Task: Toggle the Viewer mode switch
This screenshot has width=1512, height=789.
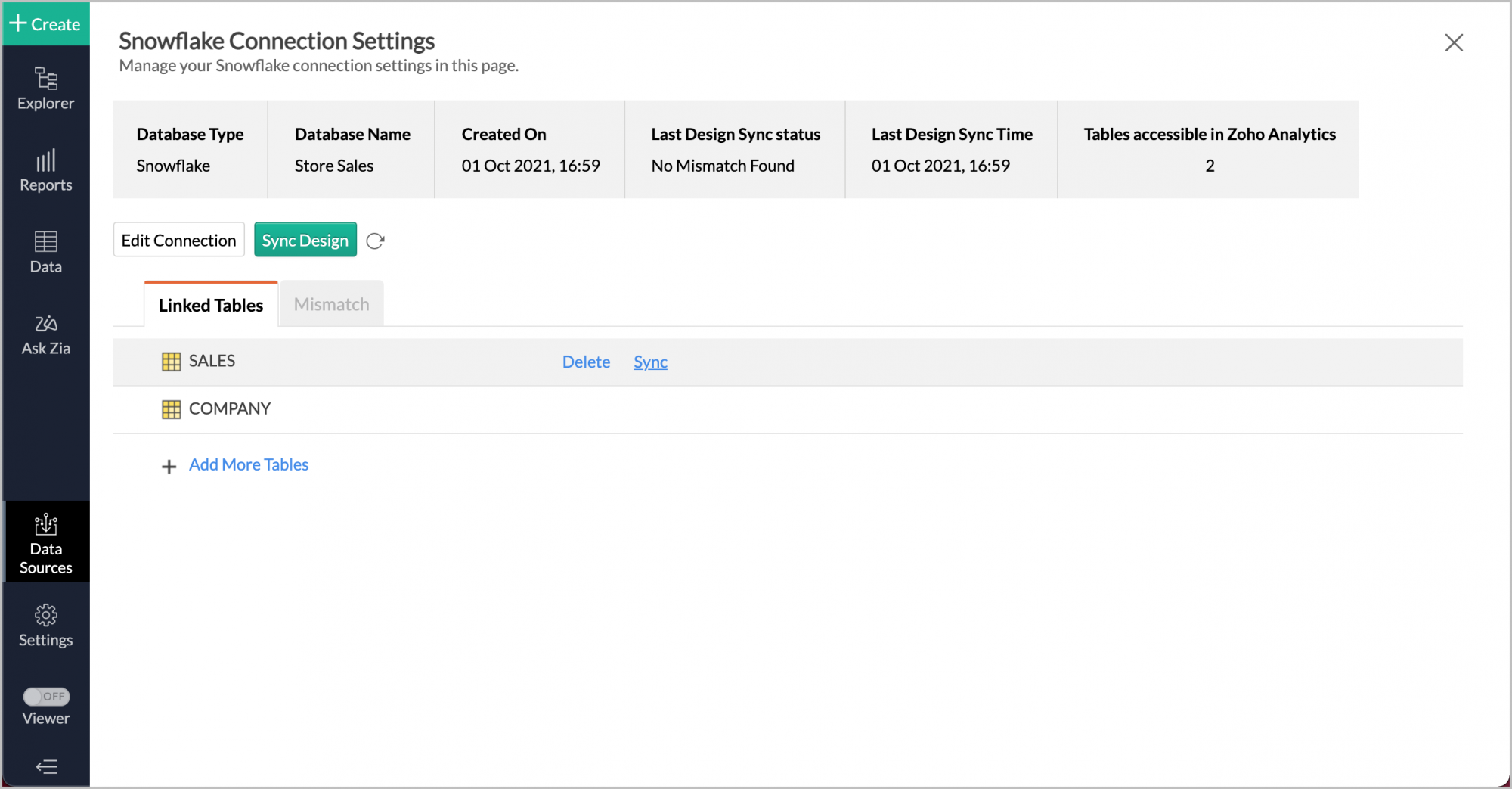Action: 46,696
